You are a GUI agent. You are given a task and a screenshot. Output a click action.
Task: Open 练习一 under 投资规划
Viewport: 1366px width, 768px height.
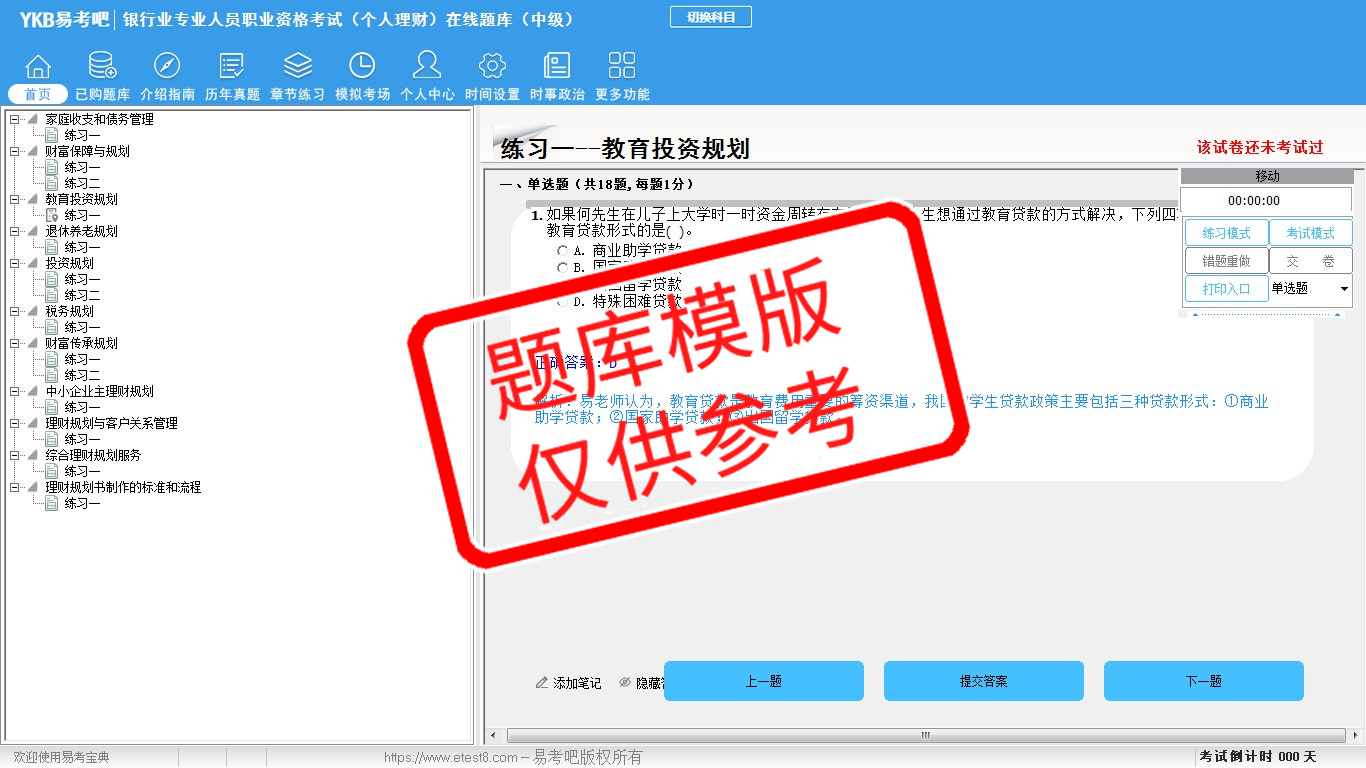click(83, 280)
